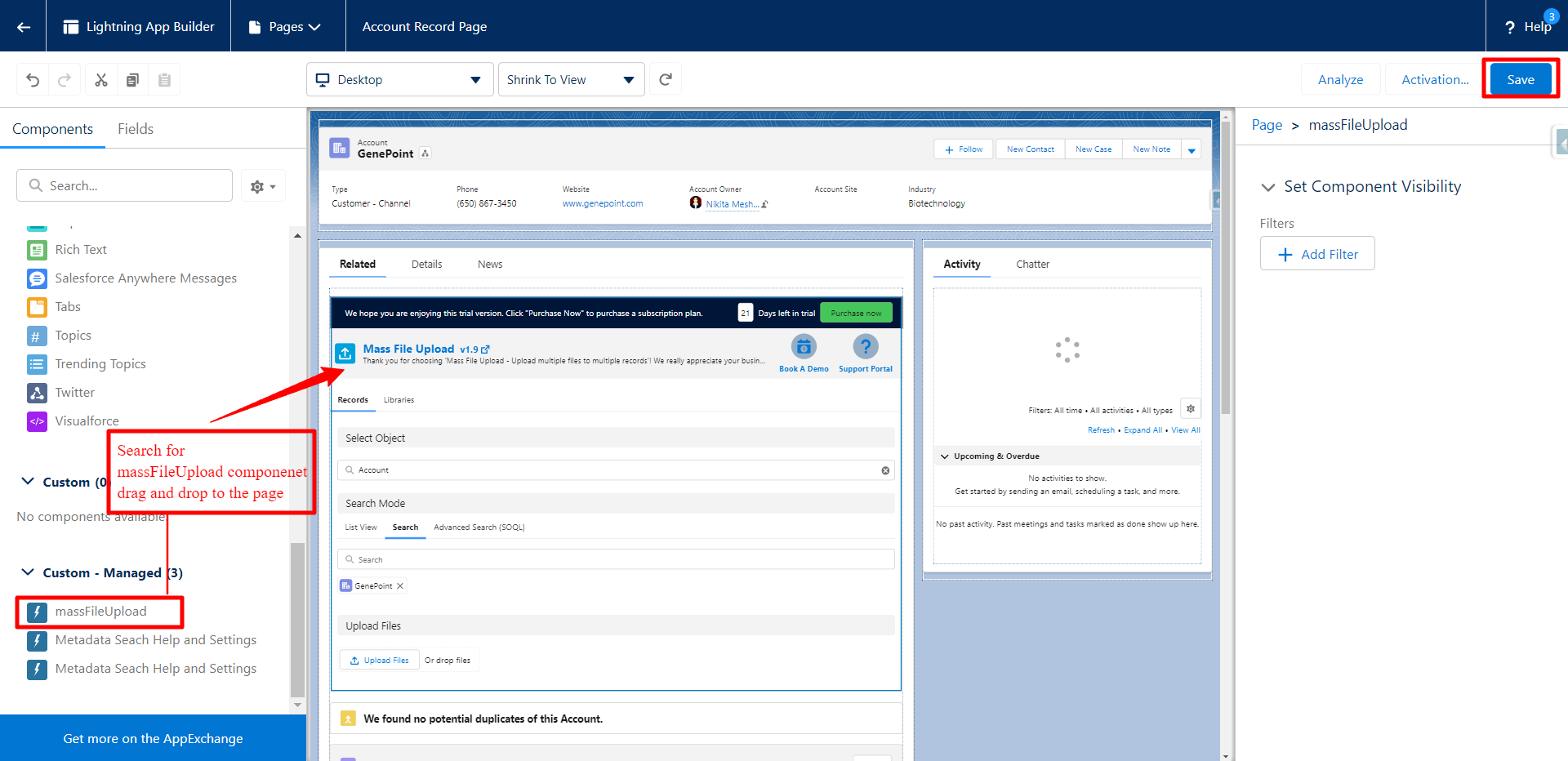Click the Redo icon
The height and width of the screenshot is (761, 1568).
65,80
